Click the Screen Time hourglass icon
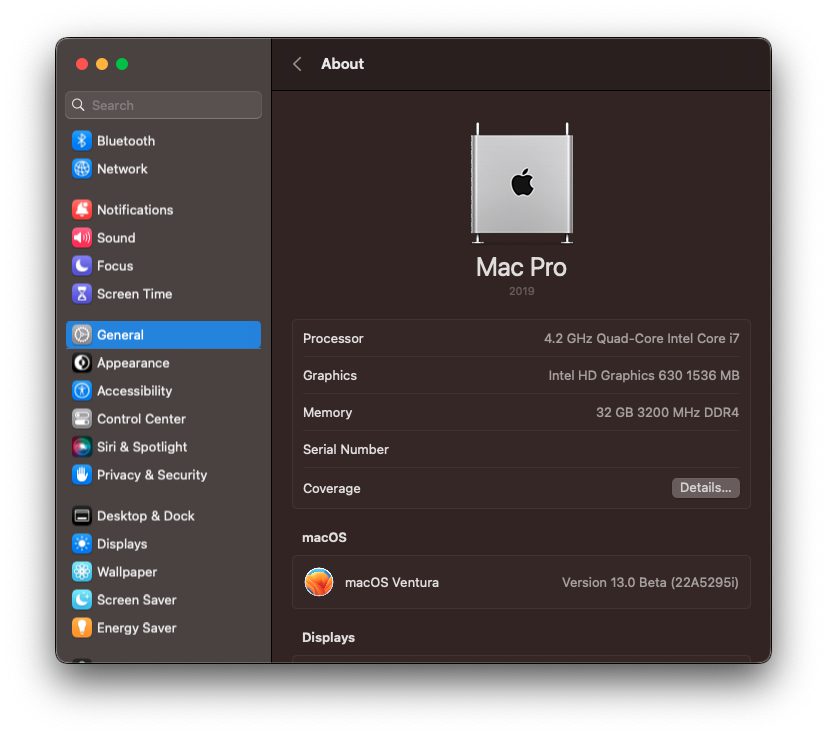This screenshot has height=737, width=827. pos(82,294)
